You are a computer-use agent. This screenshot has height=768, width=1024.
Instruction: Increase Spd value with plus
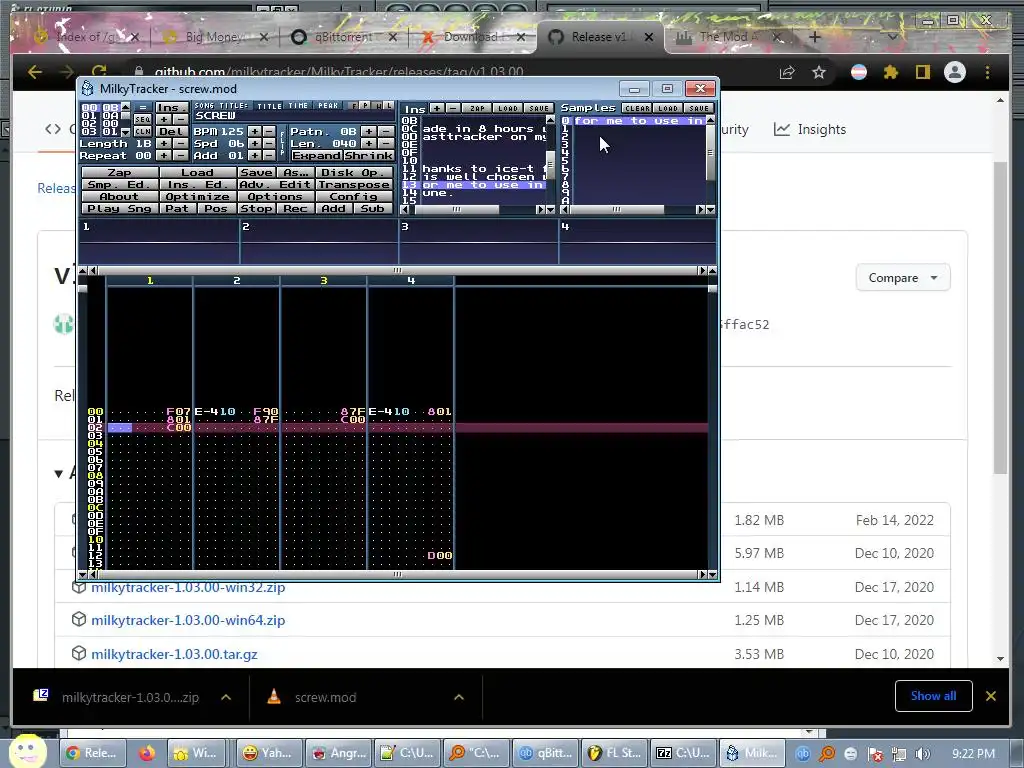pos(255,144)
